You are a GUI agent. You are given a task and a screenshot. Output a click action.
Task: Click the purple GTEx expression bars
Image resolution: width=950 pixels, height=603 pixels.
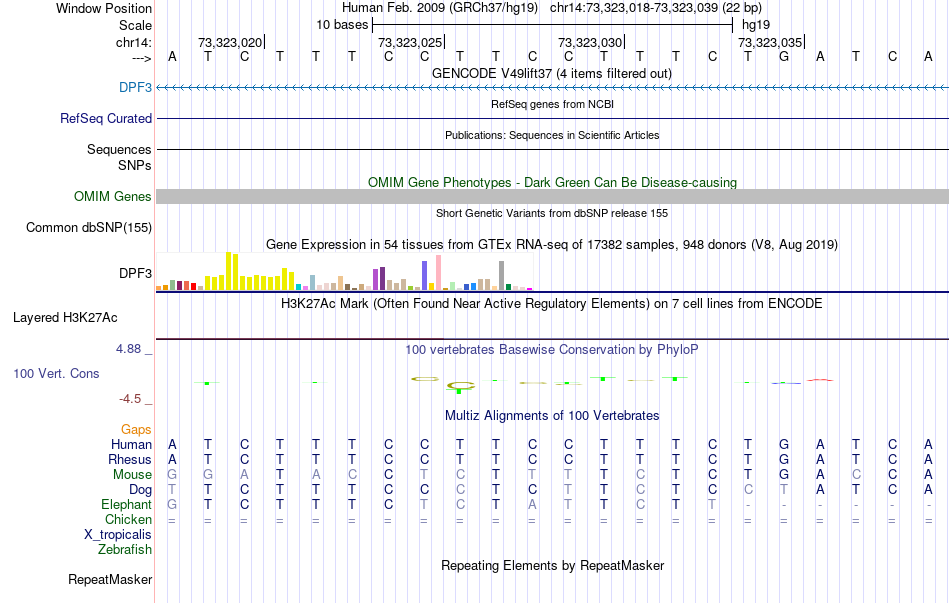[x=379, y=279]
